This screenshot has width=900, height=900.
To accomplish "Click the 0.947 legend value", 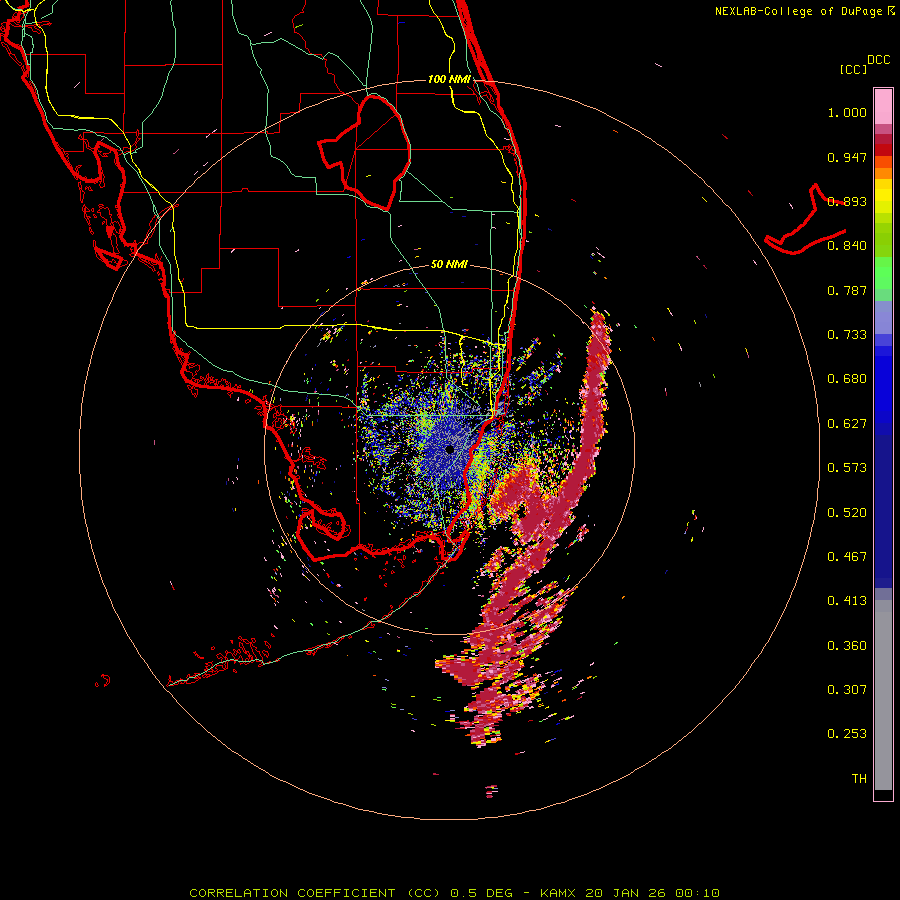I will [x=847, y=157].
